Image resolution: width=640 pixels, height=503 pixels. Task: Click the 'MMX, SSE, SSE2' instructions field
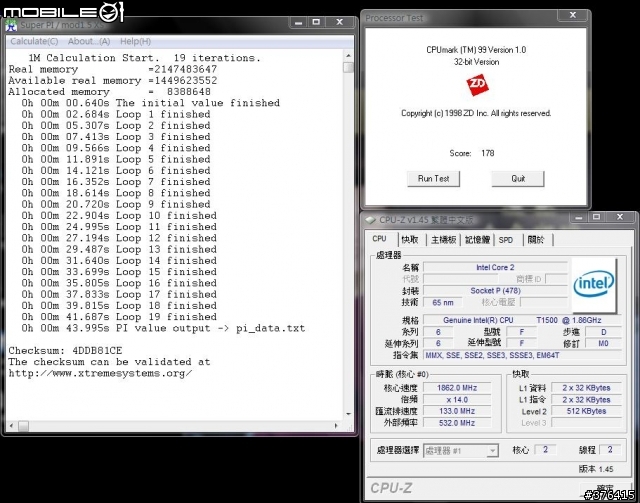pos(522,355)
